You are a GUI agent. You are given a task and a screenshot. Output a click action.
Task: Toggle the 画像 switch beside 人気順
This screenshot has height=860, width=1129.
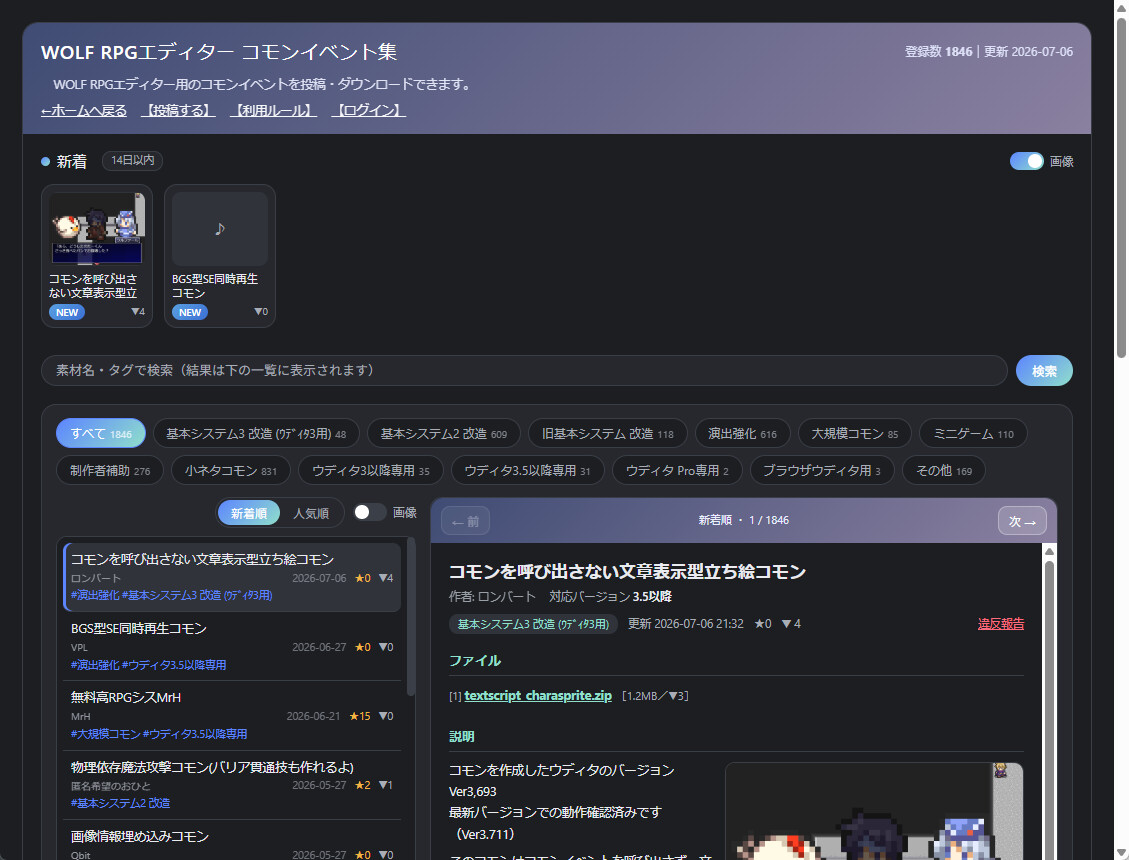coord(369,512)
